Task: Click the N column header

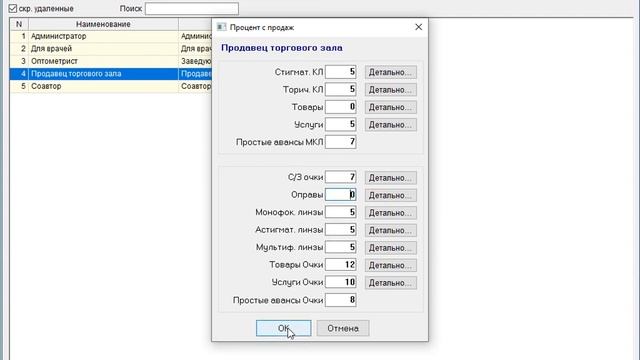Action: pos(19,24)
